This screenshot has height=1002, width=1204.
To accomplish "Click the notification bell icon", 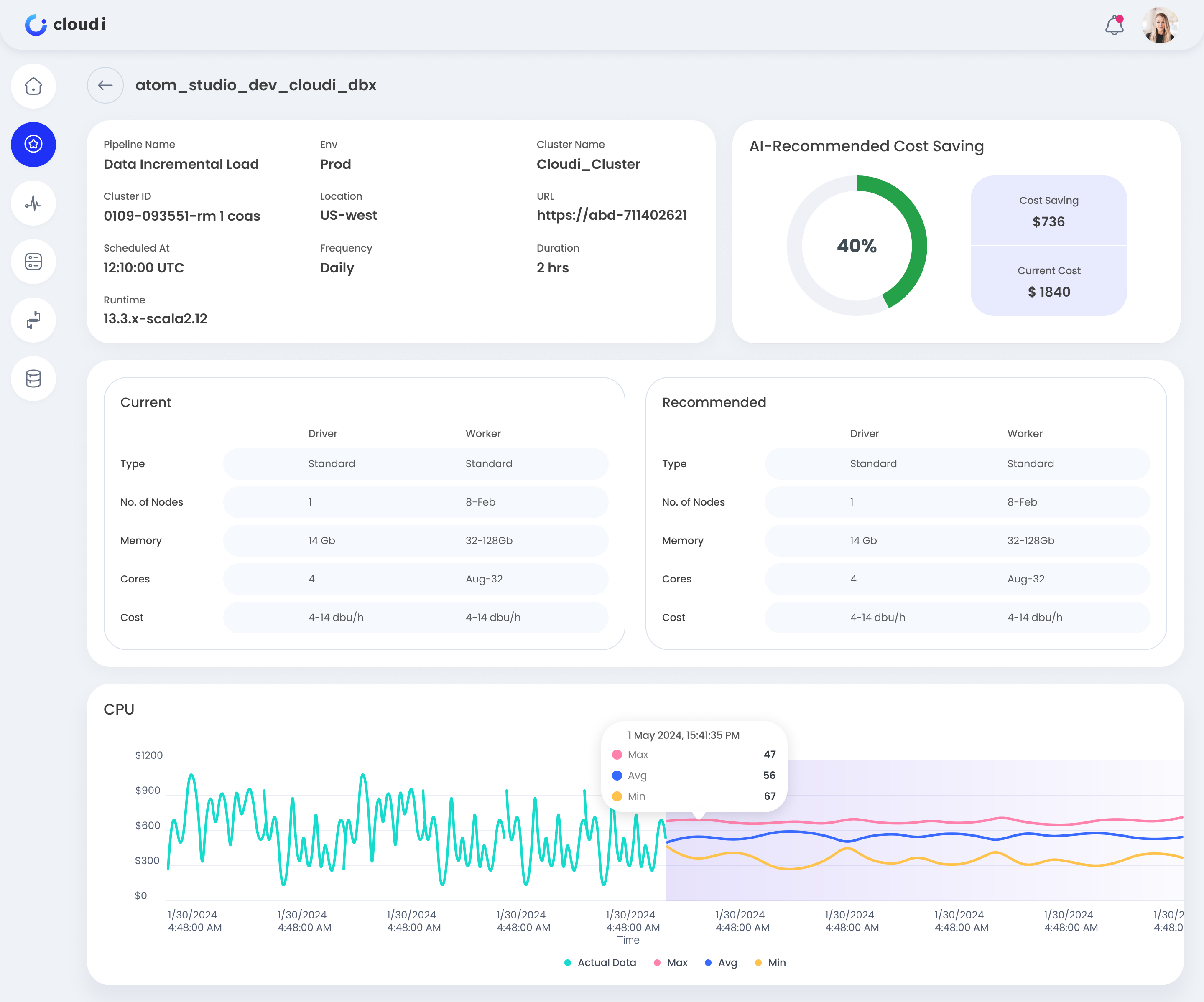I will point(1114,25).
